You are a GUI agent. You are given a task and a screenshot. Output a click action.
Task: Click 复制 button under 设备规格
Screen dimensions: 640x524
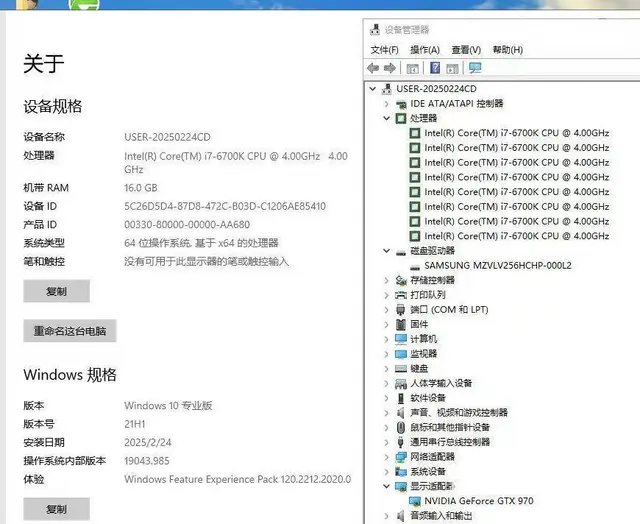click(x=56, y=291)
